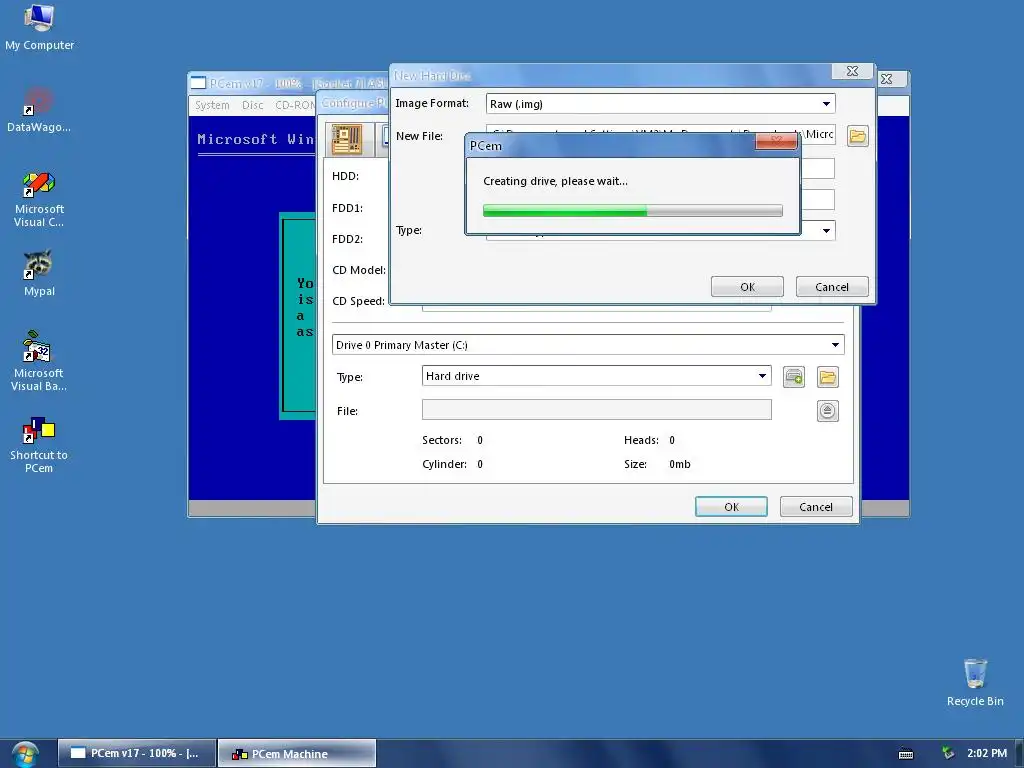
Task: Click the 'CD Model:' label
Action: point(359,270)
